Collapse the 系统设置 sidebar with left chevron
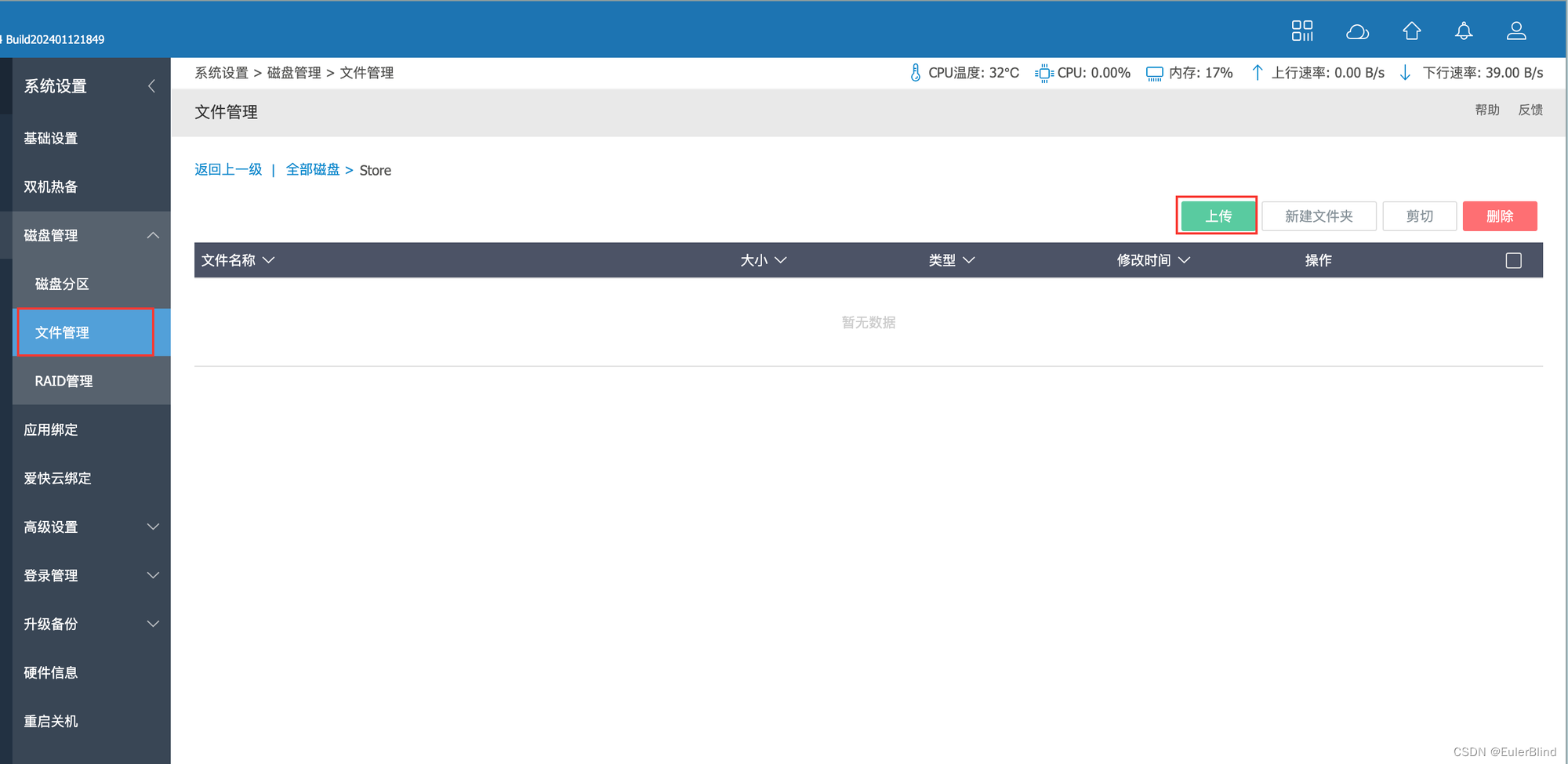The width and height of the screenshot is (1568, 764). coord(152,86)
